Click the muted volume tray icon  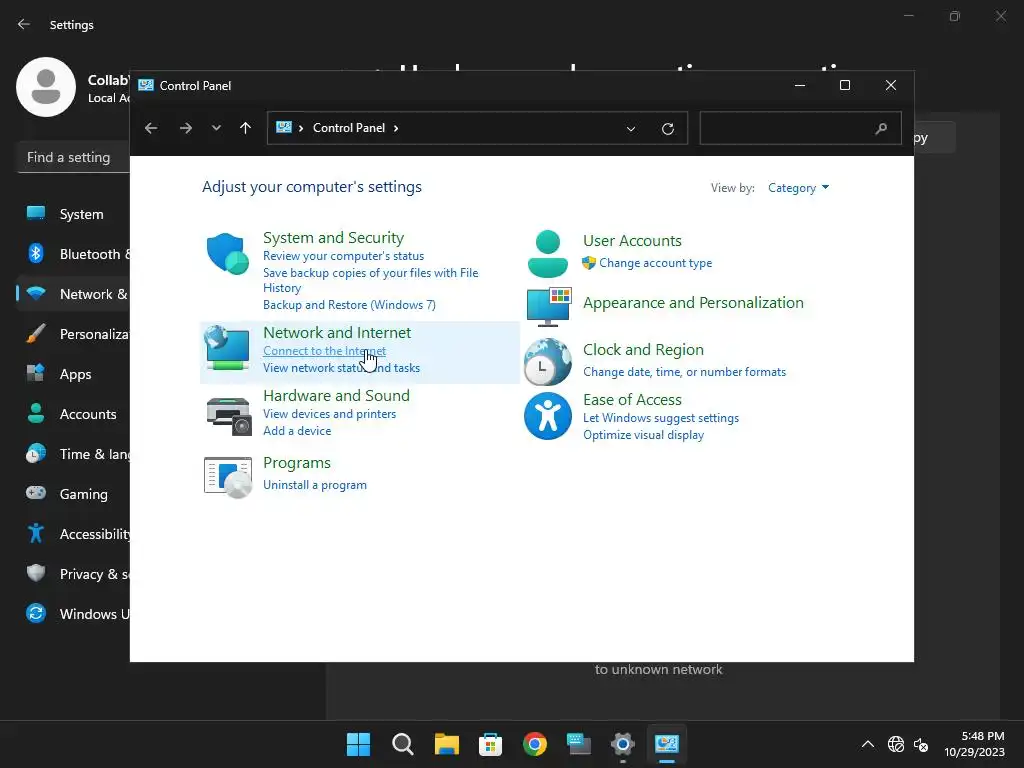coord(921,744)
